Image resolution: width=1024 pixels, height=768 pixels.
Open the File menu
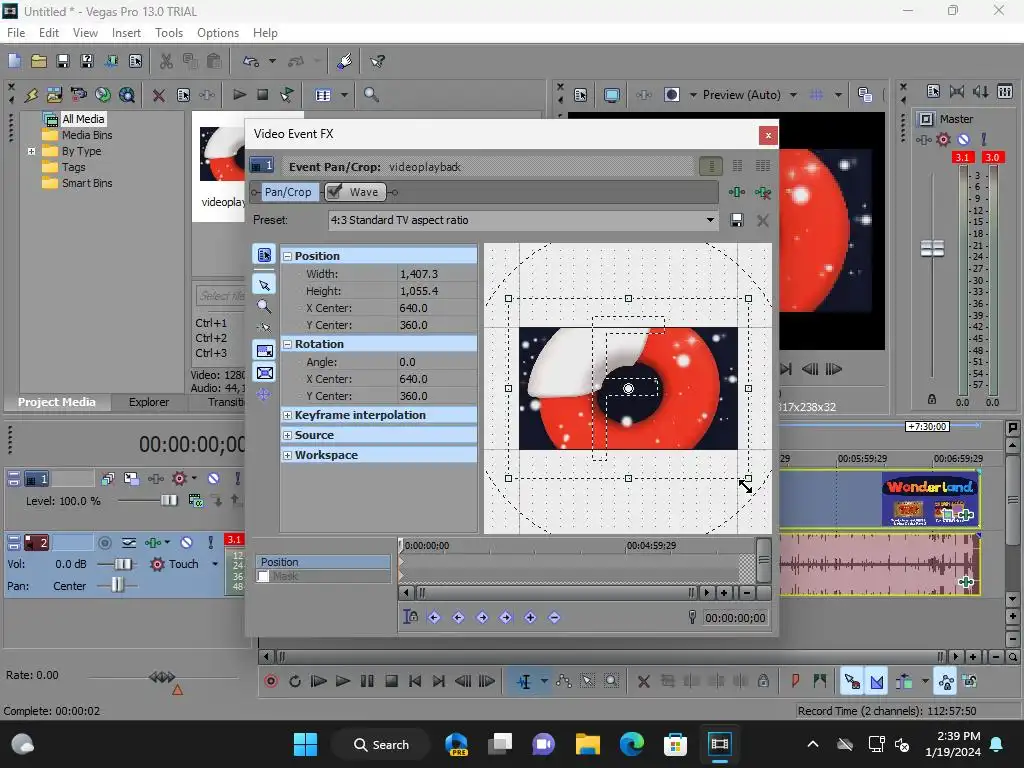(x=16, y=33)
